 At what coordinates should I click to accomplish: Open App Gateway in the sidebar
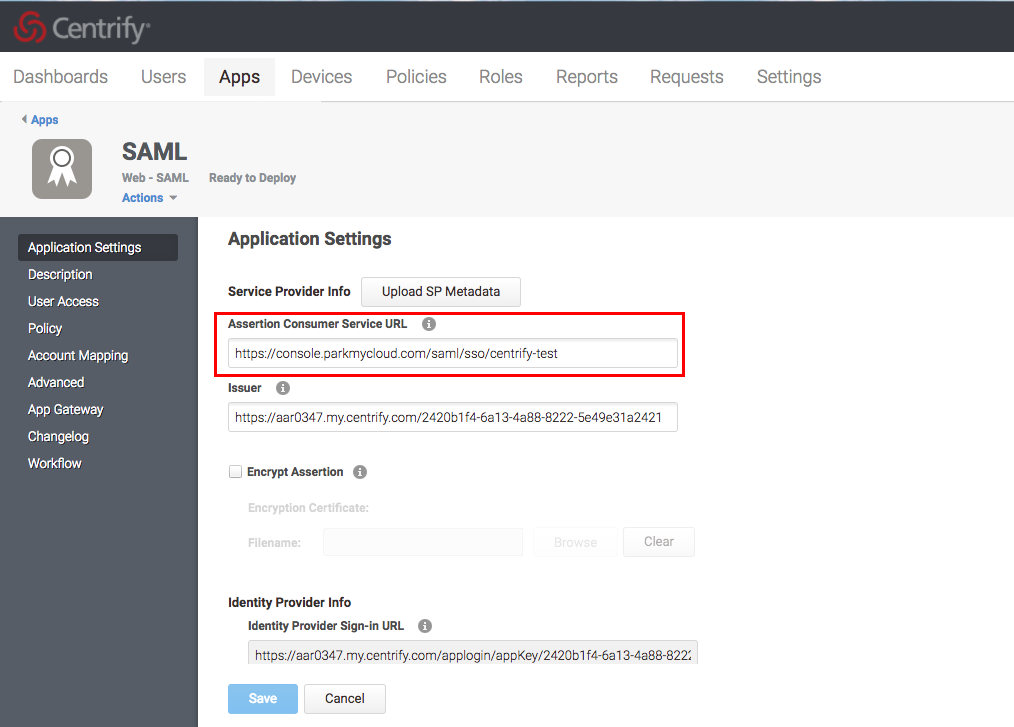(x=65, y=409)
